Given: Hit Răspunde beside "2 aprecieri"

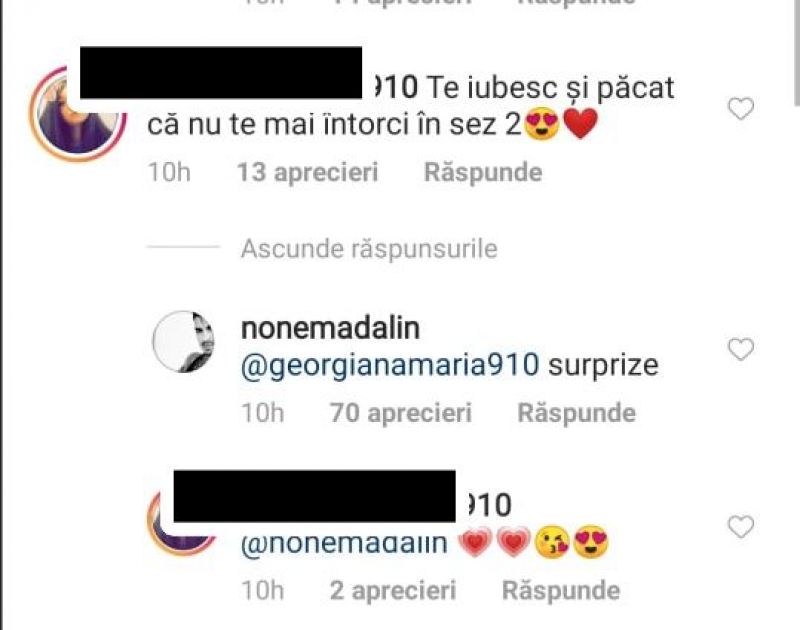Looking at the screenshot, I should click(x=560, y=590).
